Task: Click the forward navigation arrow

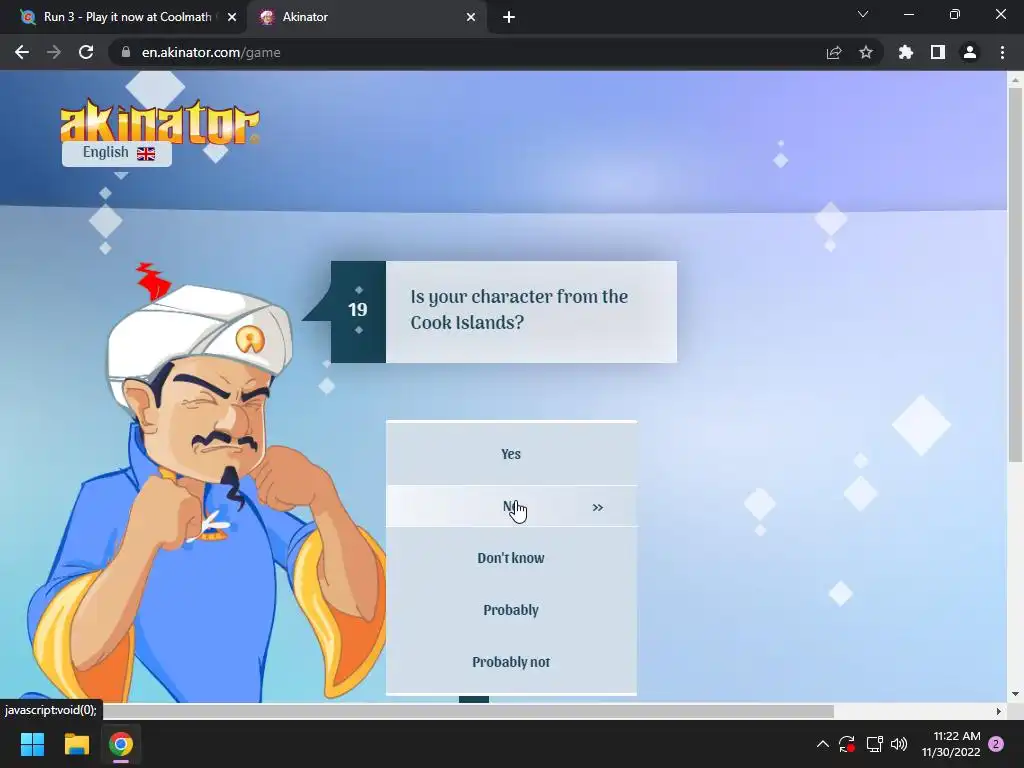Action: pyautogui.click(x=54, y=52)
